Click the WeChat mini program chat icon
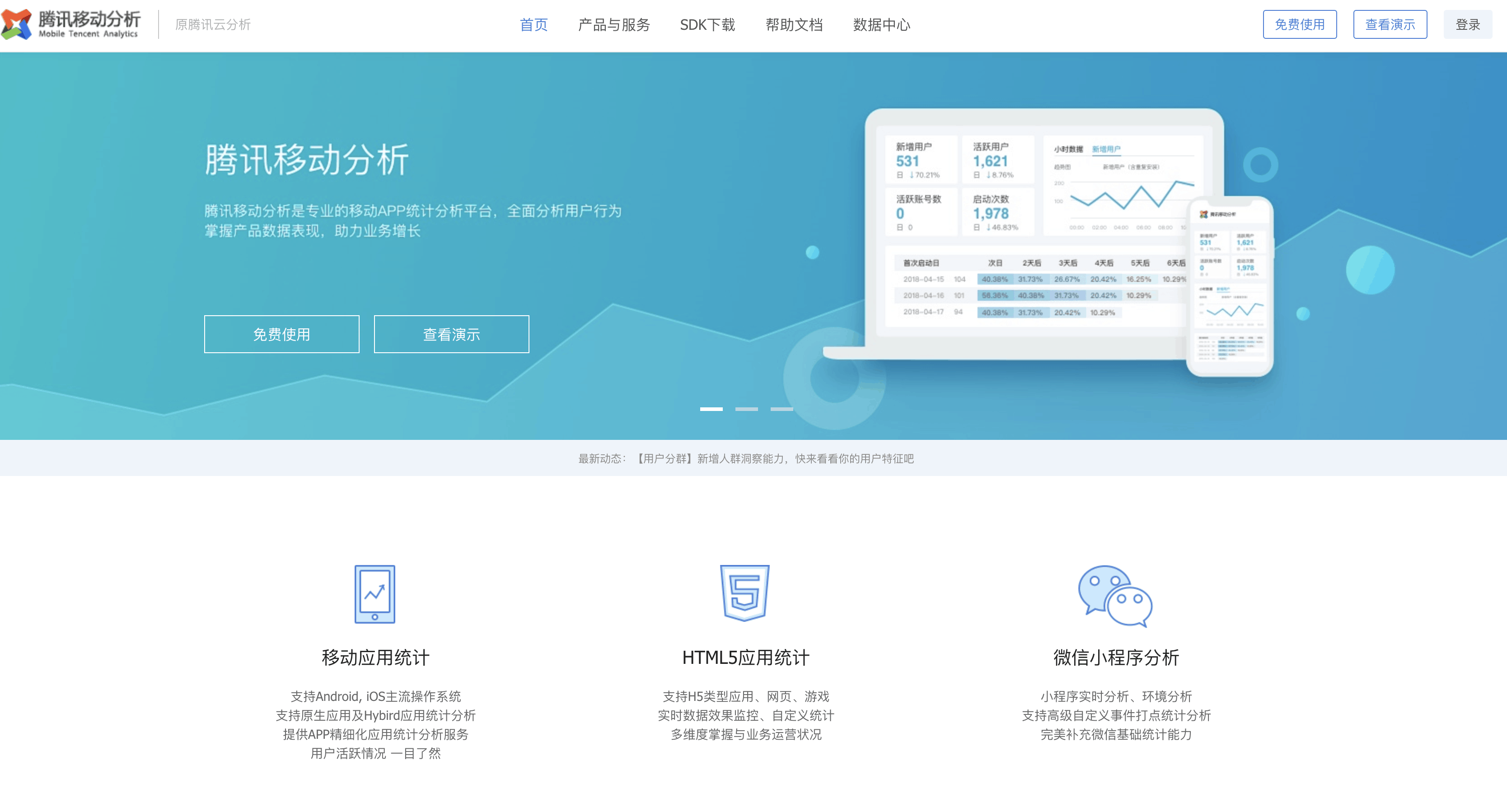The height and width of the screenshot is (812, 1507). (x=1115, y=596)
